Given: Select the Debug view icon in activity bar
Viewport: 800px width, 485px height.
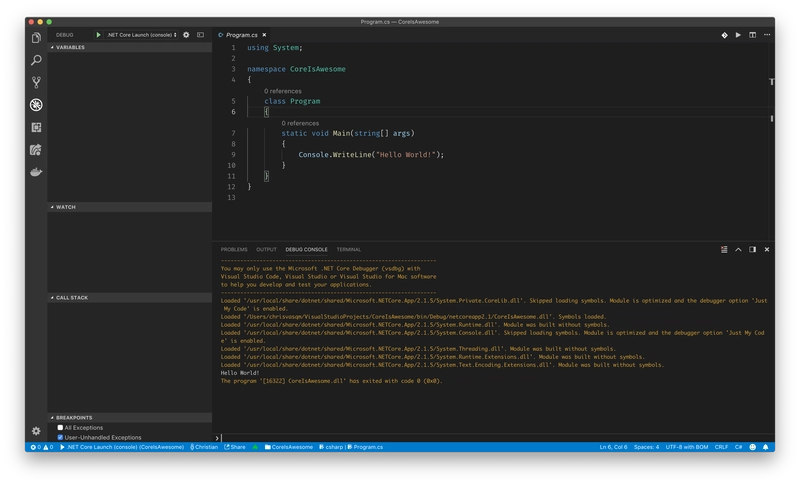Looking at the screenshot, I should pos(36,105).
